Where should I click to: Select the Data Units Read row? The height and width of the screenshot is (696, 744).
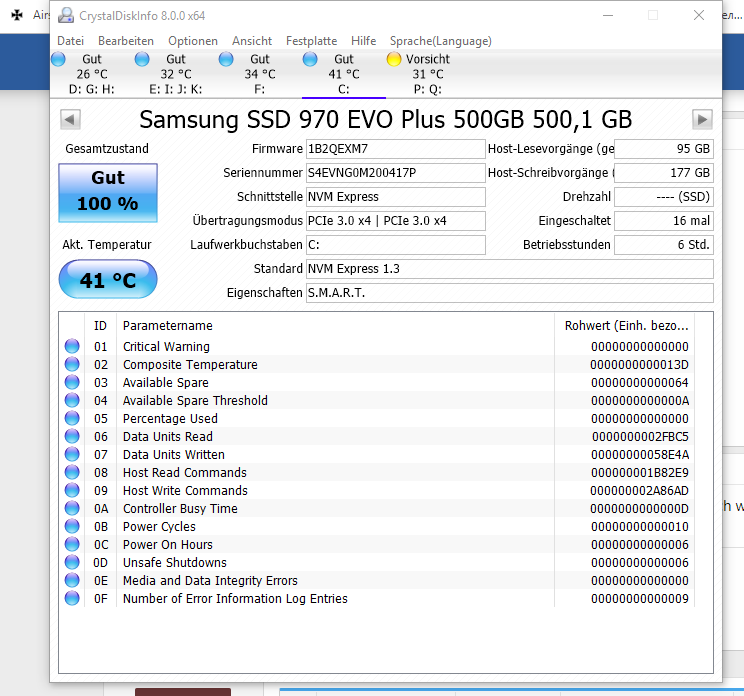[x=377, y=437]
